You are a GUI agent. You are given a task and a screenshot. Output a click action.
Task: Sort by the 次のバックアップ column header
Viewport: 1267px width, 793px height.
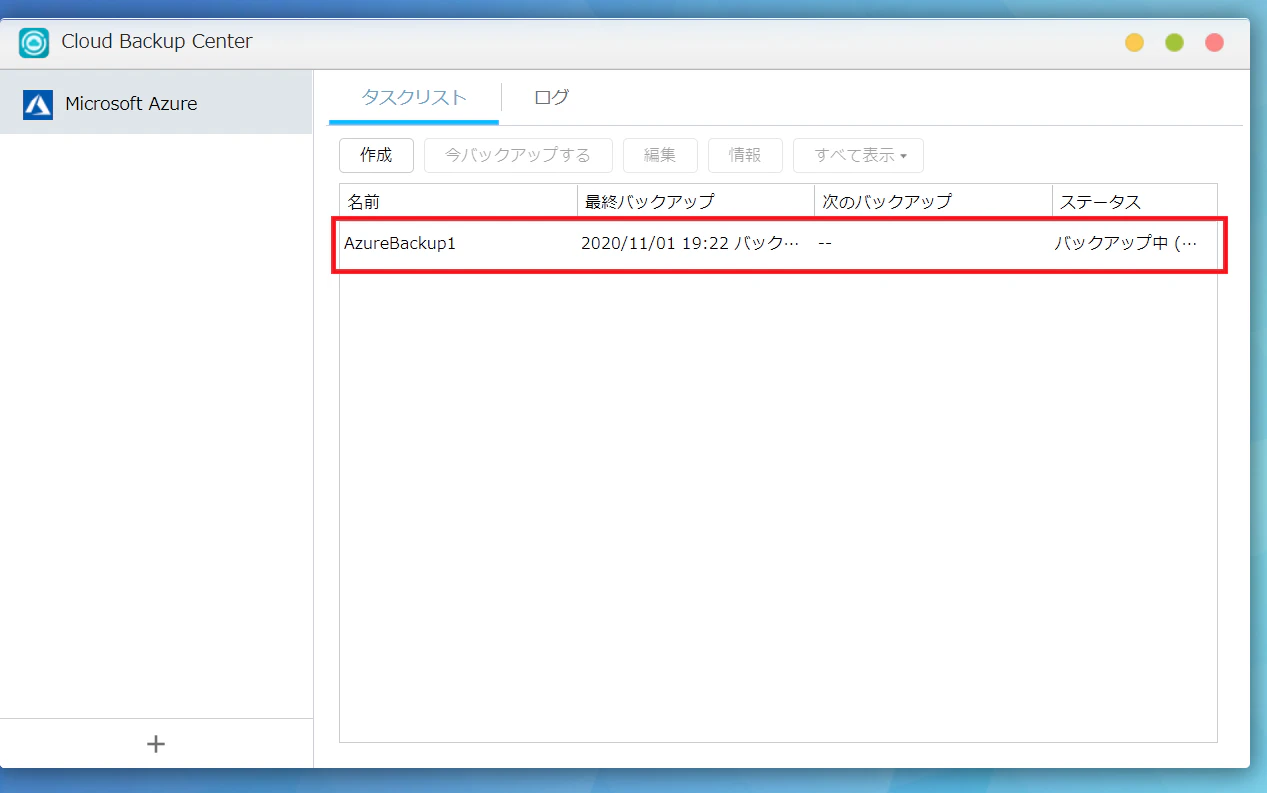933,201
